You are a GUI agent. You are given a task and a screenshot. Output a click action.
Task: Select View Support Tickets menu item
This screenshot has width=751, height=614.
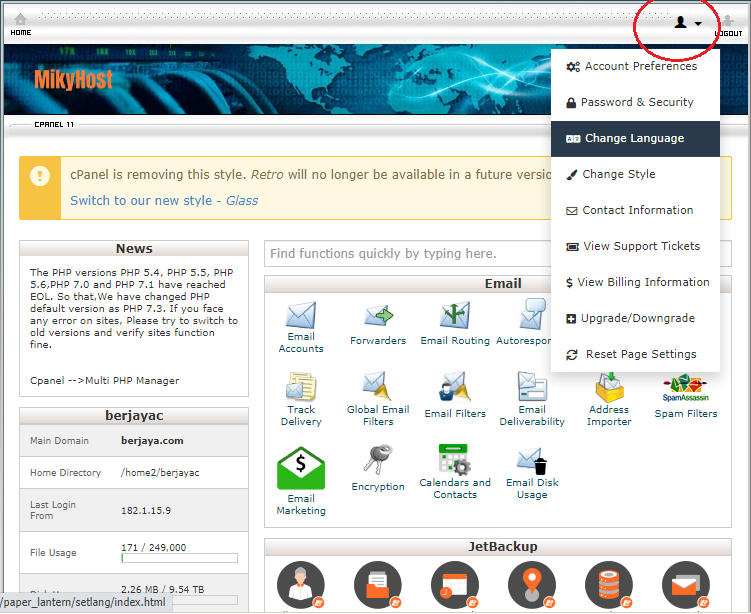(635, 246)
